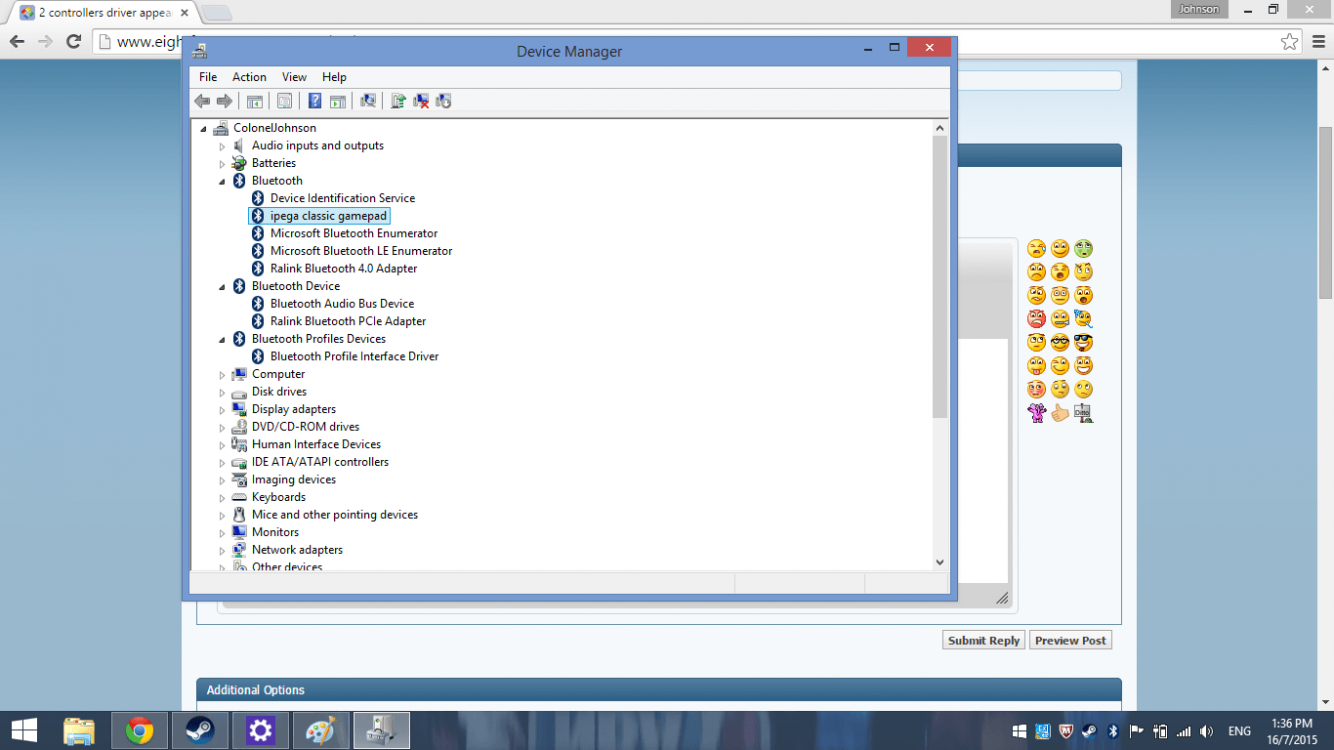
Task: Click the Submit Reply button
Action: tap(983, 640)
